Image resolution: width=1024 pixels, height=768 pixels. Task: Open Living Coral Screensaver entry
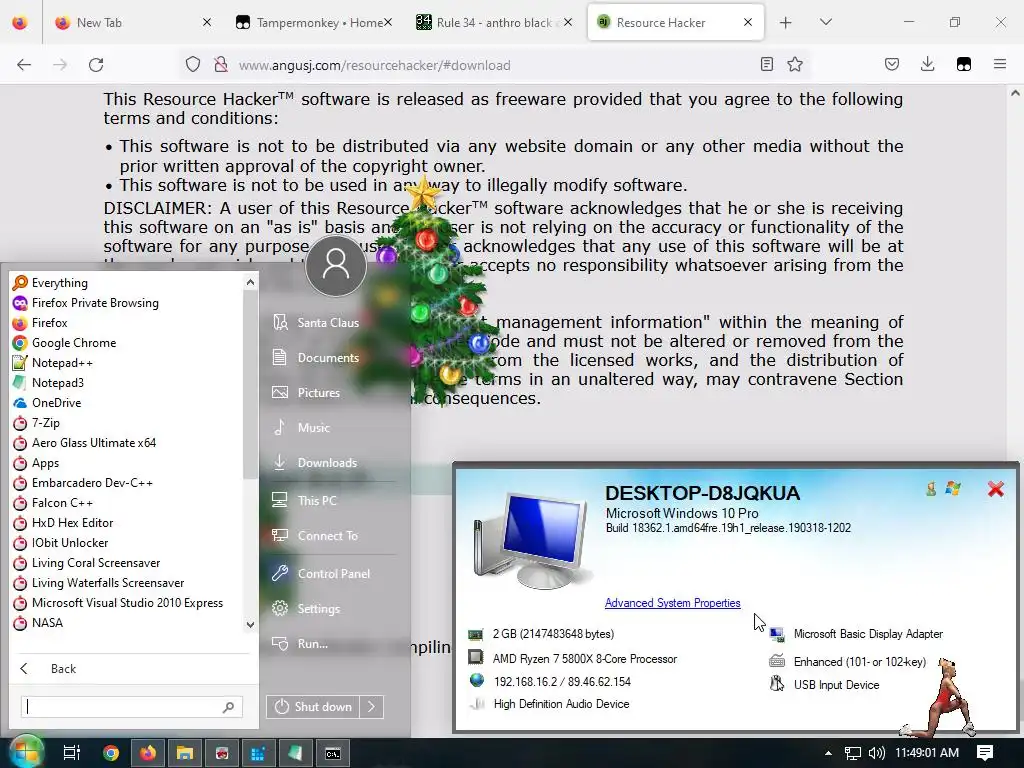pos(86,563)
